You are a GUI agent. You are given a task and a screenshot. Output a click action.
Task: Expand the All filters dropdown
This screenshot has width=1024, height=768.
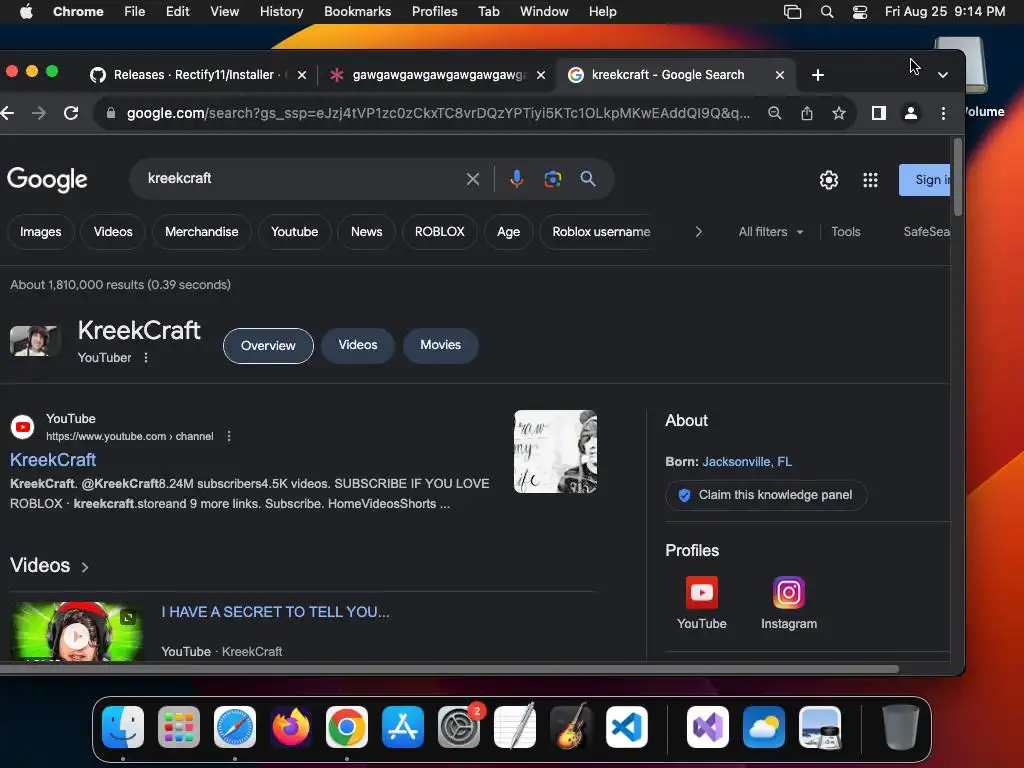pyautogui.click(x=771, y=232)
